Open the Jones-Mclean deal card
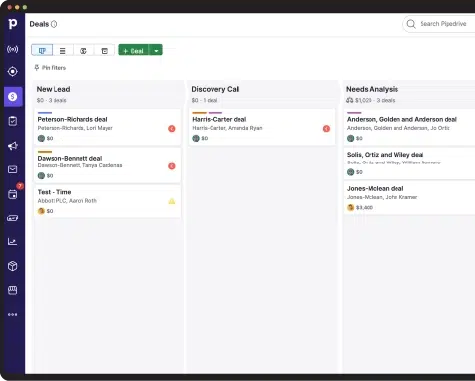The image size is (475, 381). click(409, 198)
